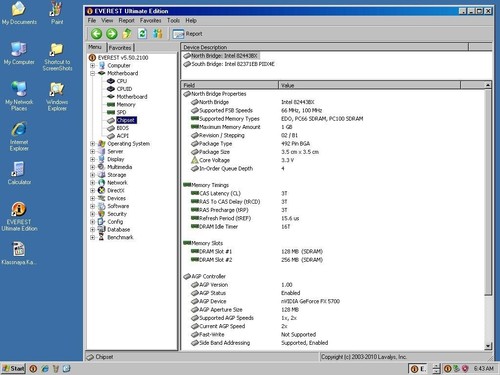
Task: Open the Report menu in menu bar
Action: [126, 21]
